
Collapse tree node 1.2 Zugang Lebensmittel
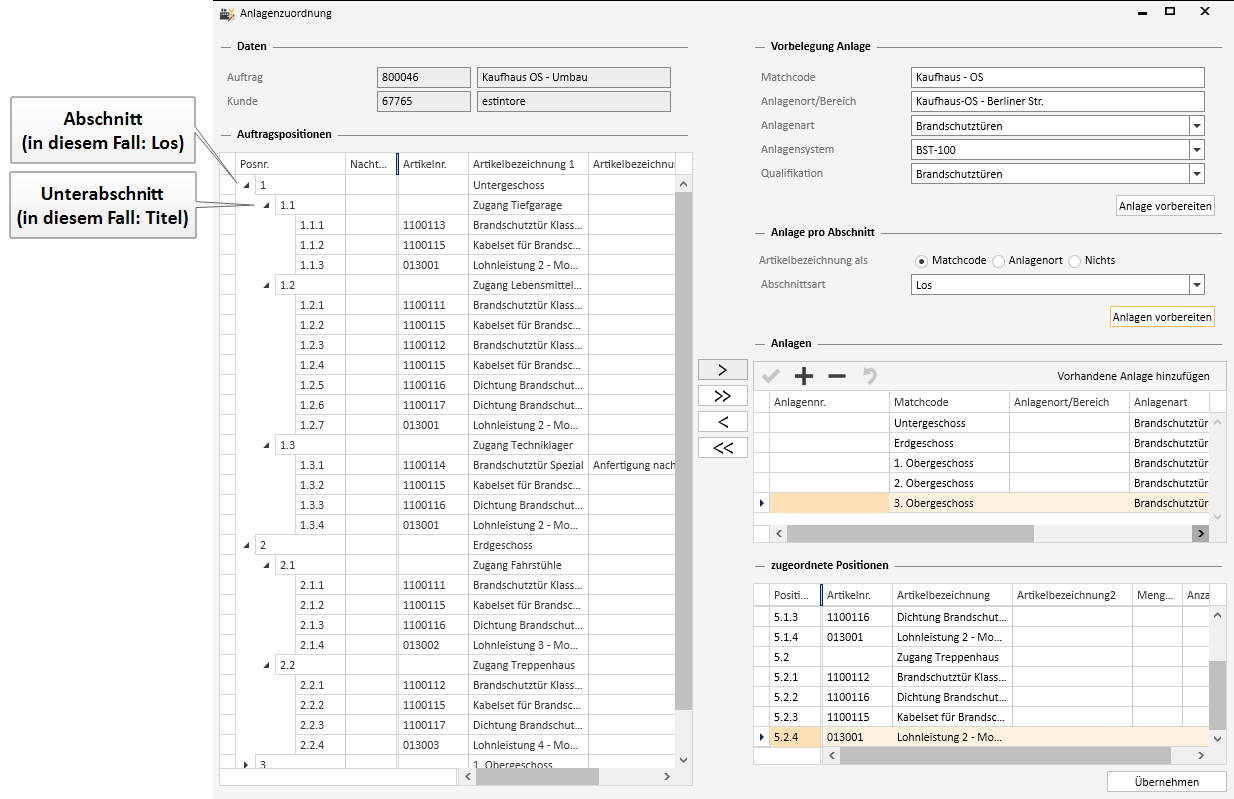pos(266,285)
